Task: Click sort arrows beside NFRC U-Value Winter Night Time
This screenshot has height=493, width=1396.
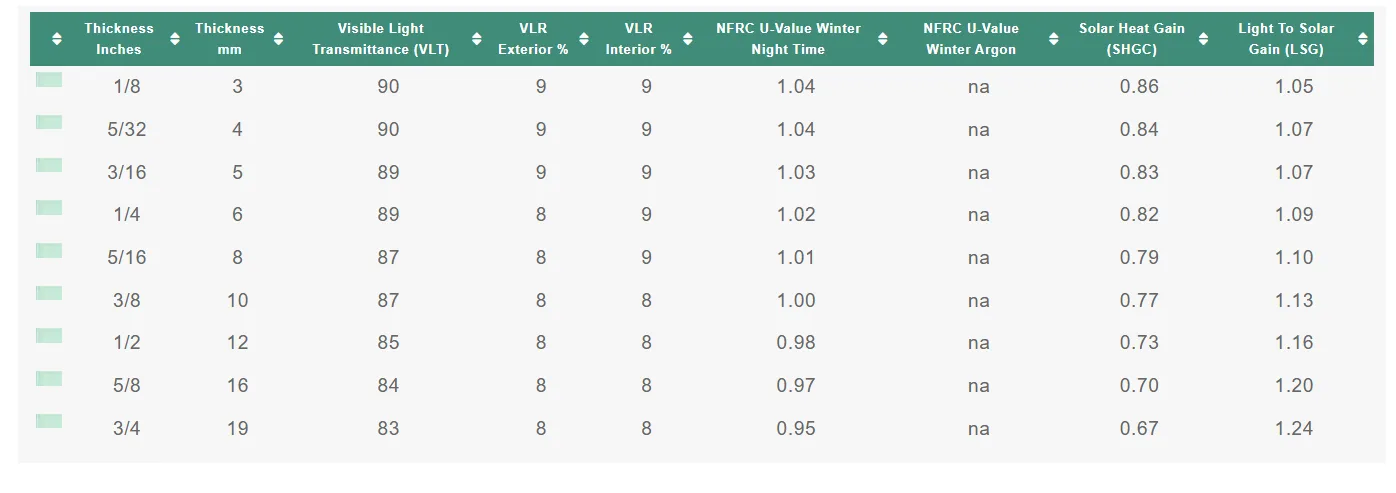Action: [883, 39]
